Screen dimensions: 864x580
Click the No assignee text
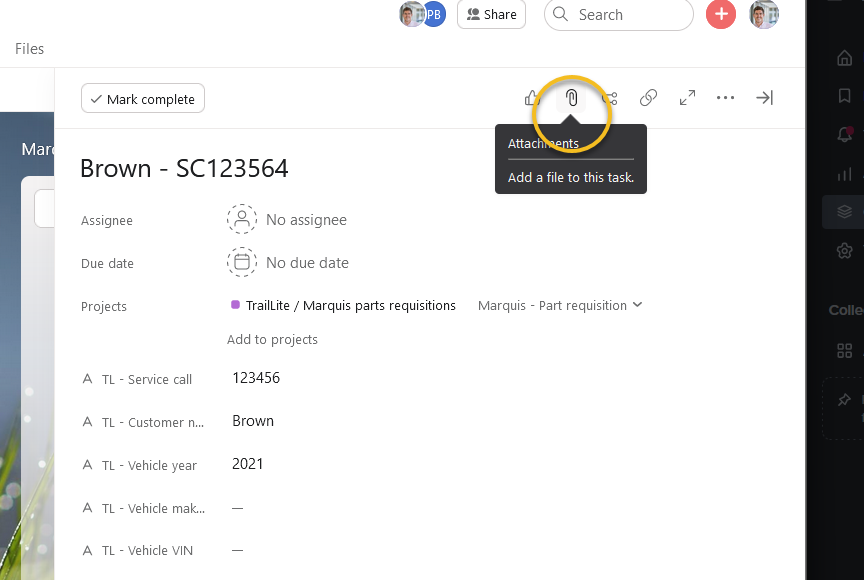click(x=306, y=220)
